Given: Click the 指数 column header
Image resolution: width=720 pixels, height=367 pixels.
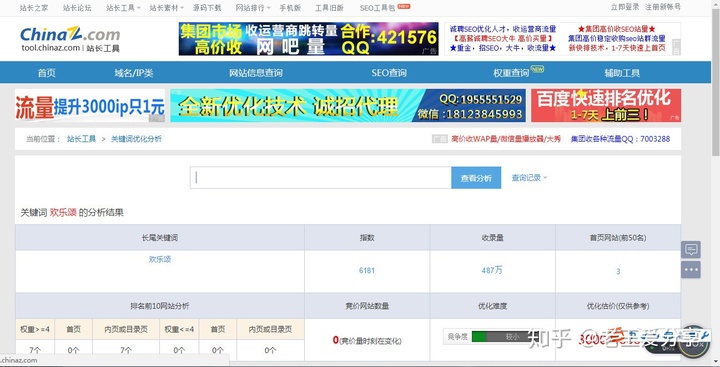Looking at the screenshot, I should pos(367,238).
